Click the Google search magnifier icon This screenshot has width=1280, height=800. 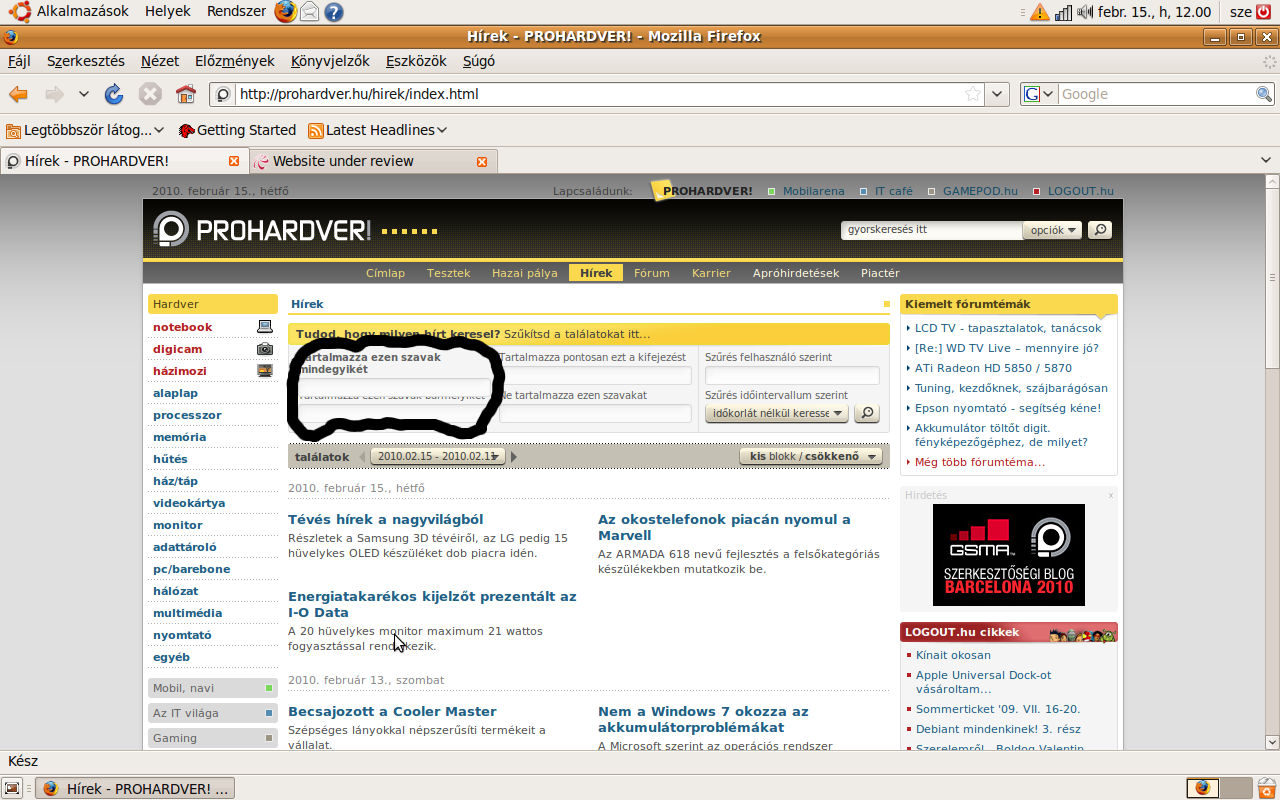click(1265, 94)
